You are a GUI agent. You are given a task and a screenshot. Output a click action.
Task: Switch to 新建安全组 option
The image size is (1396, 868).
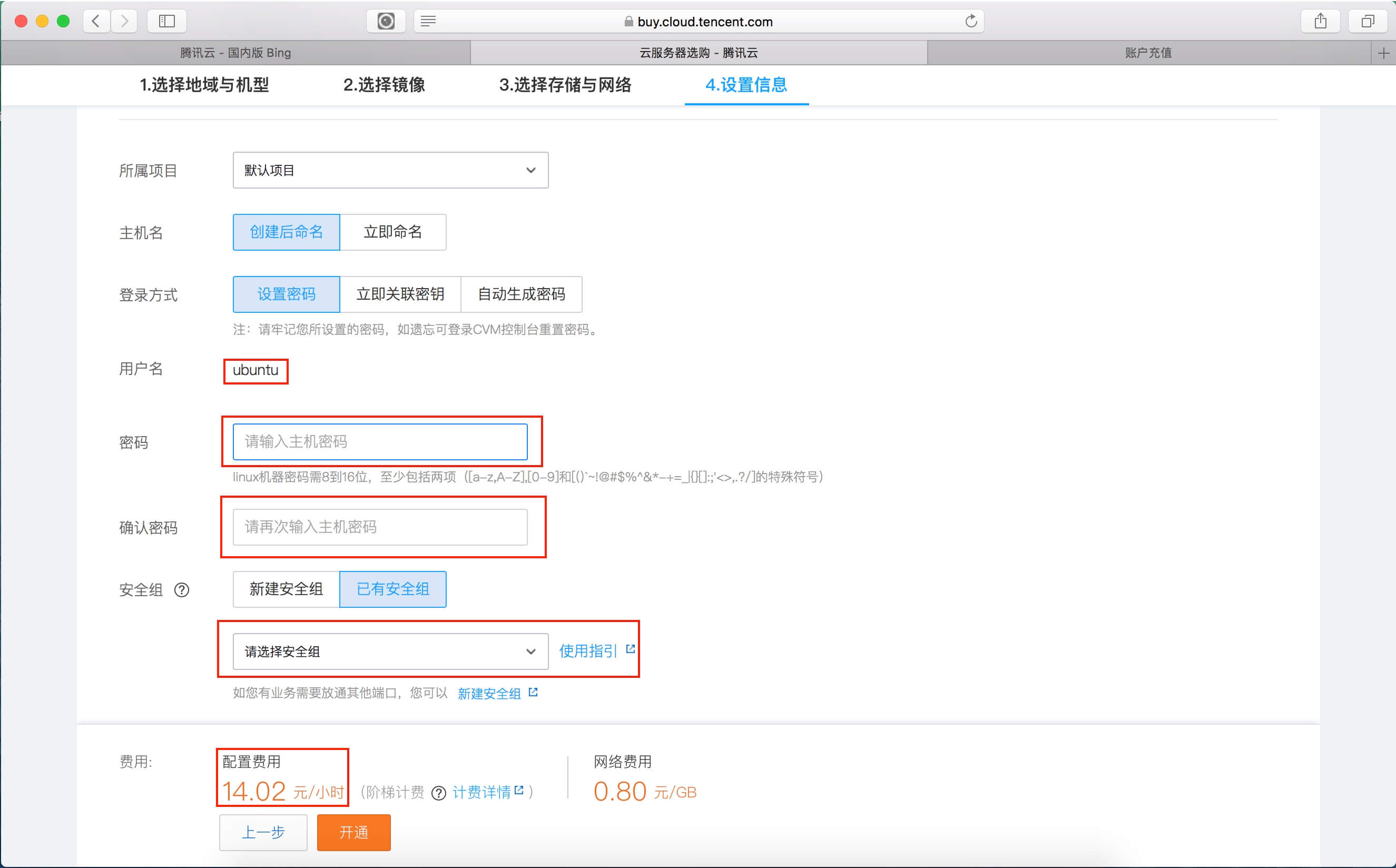(x=286, y=589)
